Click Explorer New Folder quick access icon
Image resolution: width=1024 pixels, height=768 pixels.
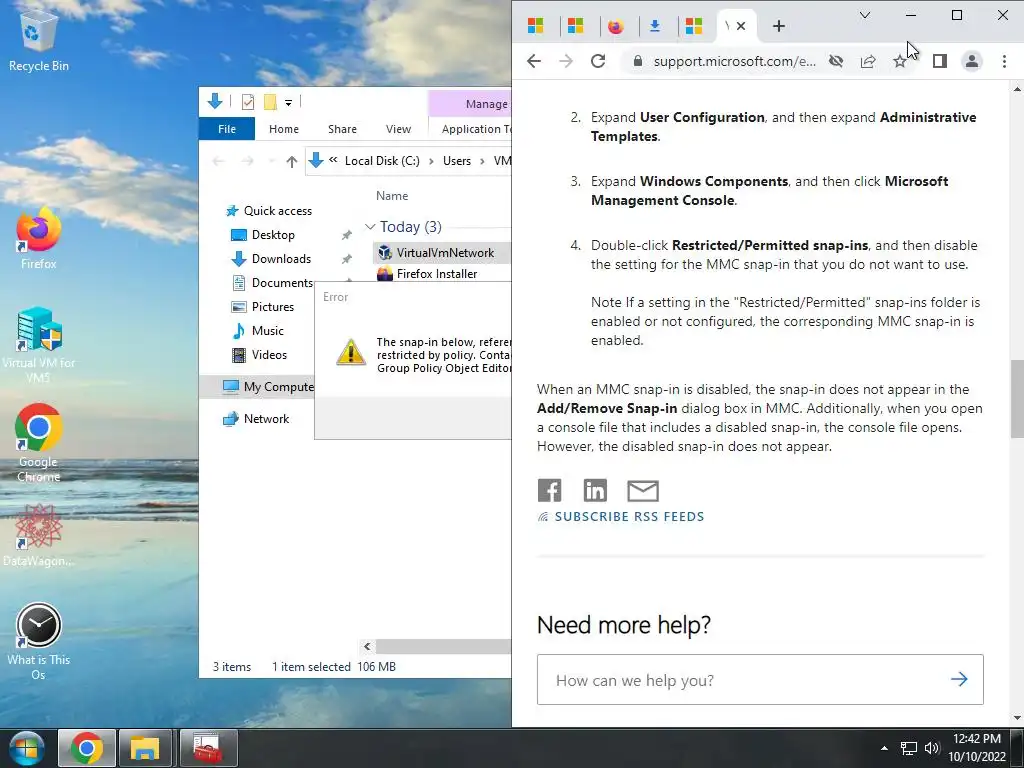pyautogui.click(x=270, y=102)
